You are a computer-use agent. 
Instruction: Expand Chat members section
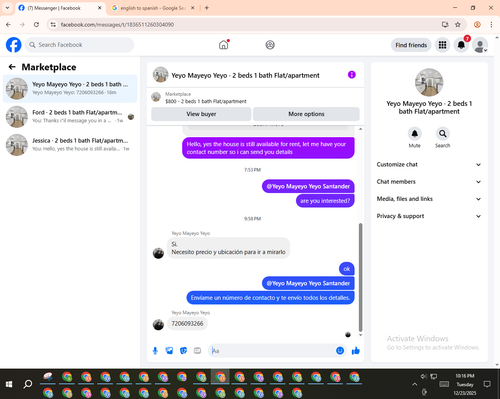click(429, 182)
